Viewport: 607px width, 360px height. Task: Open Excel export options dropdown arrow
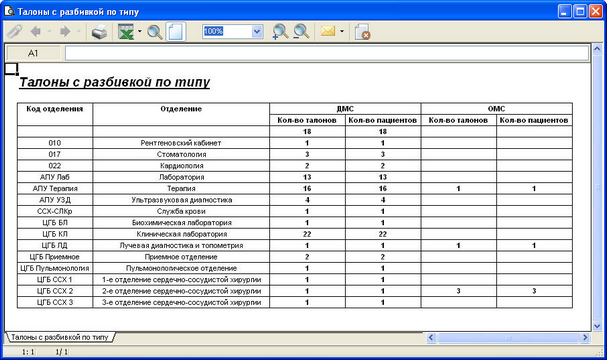140,31
